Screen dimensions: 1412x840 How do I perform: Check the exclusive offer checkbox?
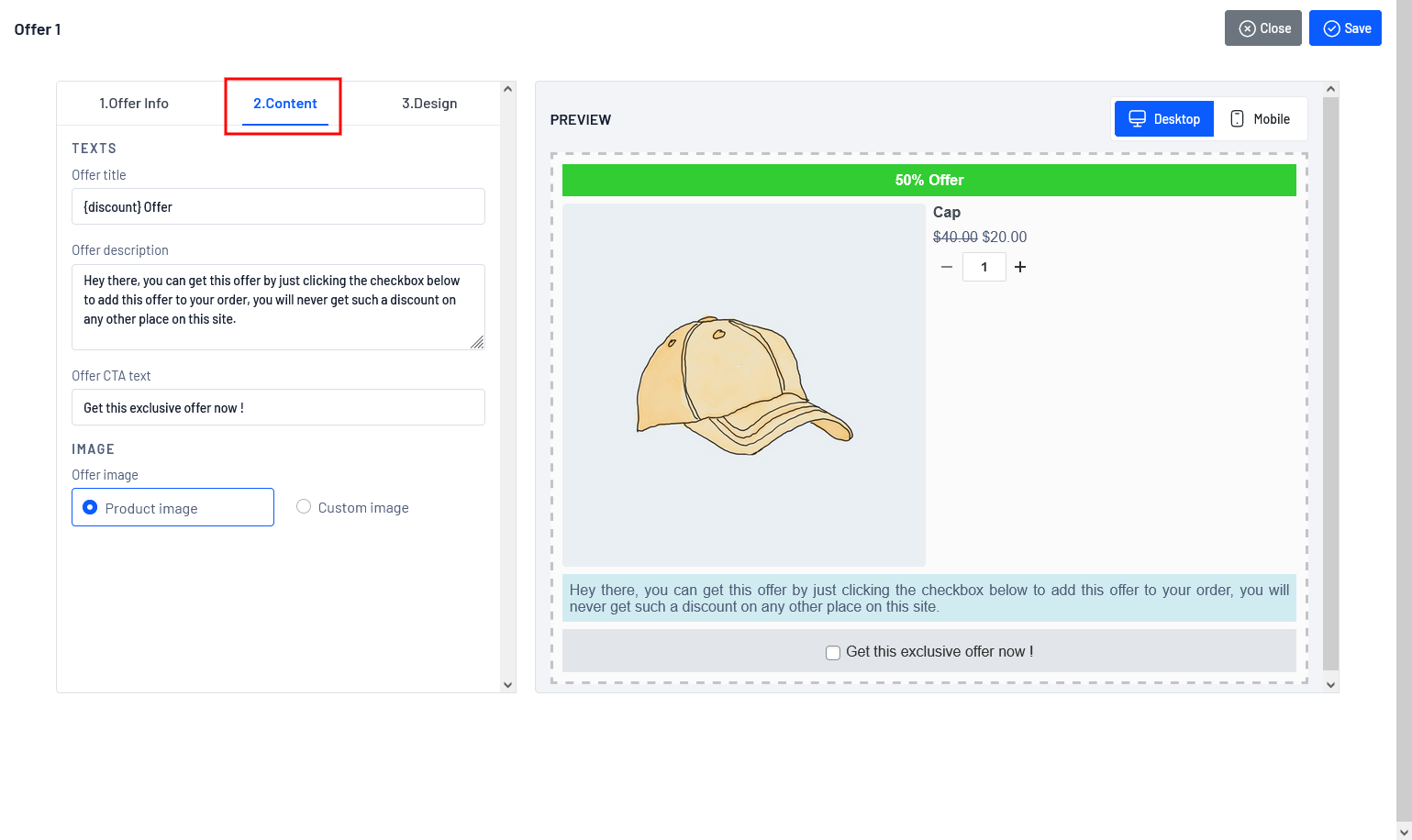pos(833,653)
